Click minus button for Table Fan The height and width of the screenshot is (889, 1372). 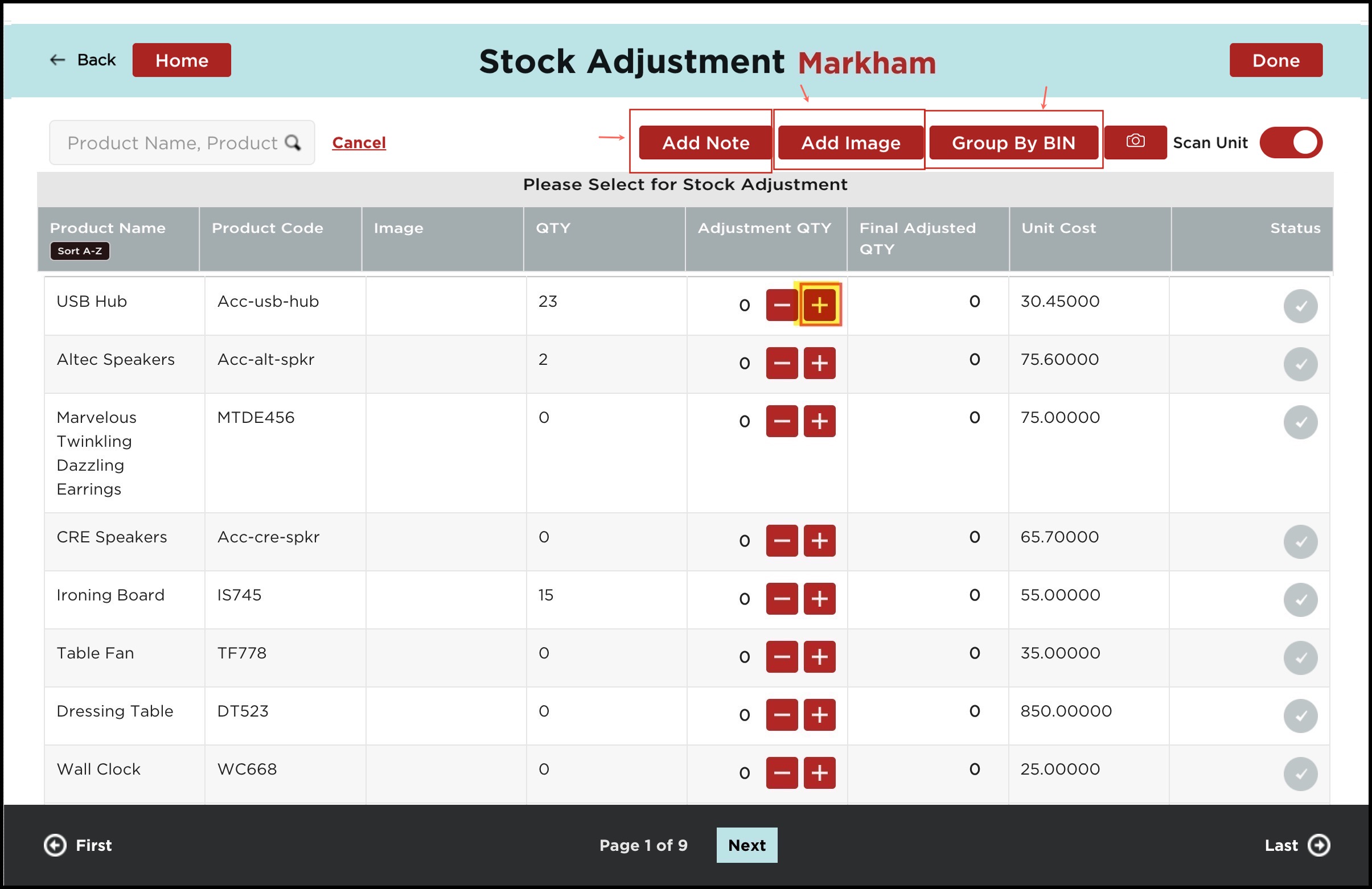pos(781,657)
